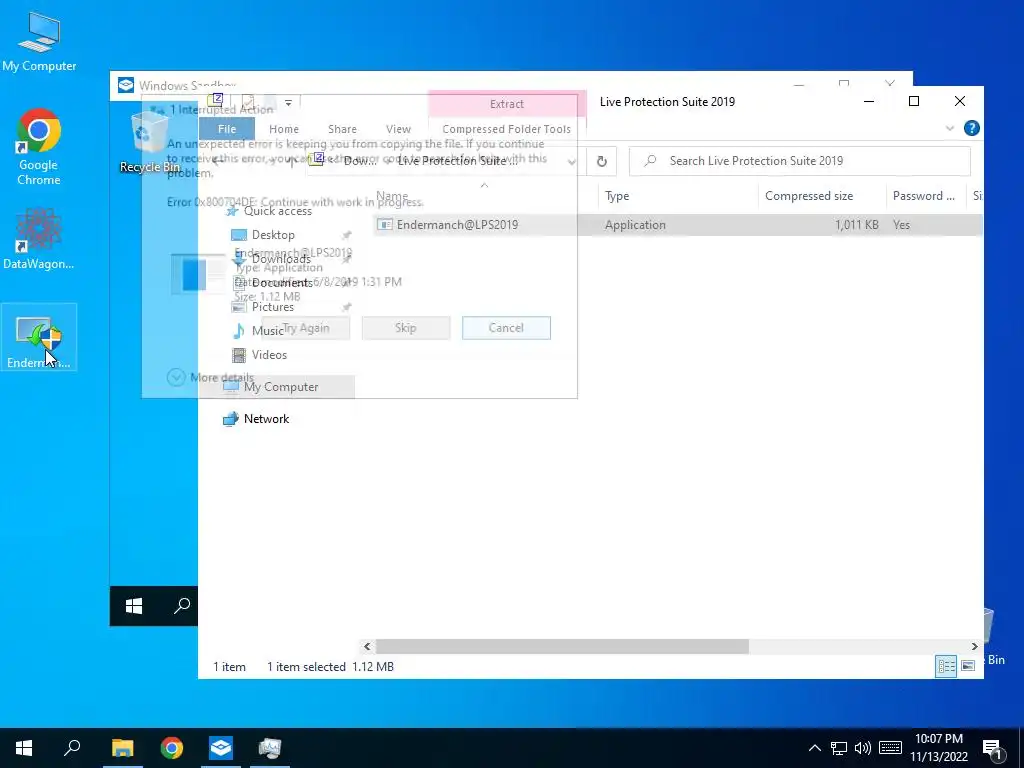This screenshot has height=768, width=1024.
Task: Select the Endermanch@LPS2019 file row
Action: point(677,225)
